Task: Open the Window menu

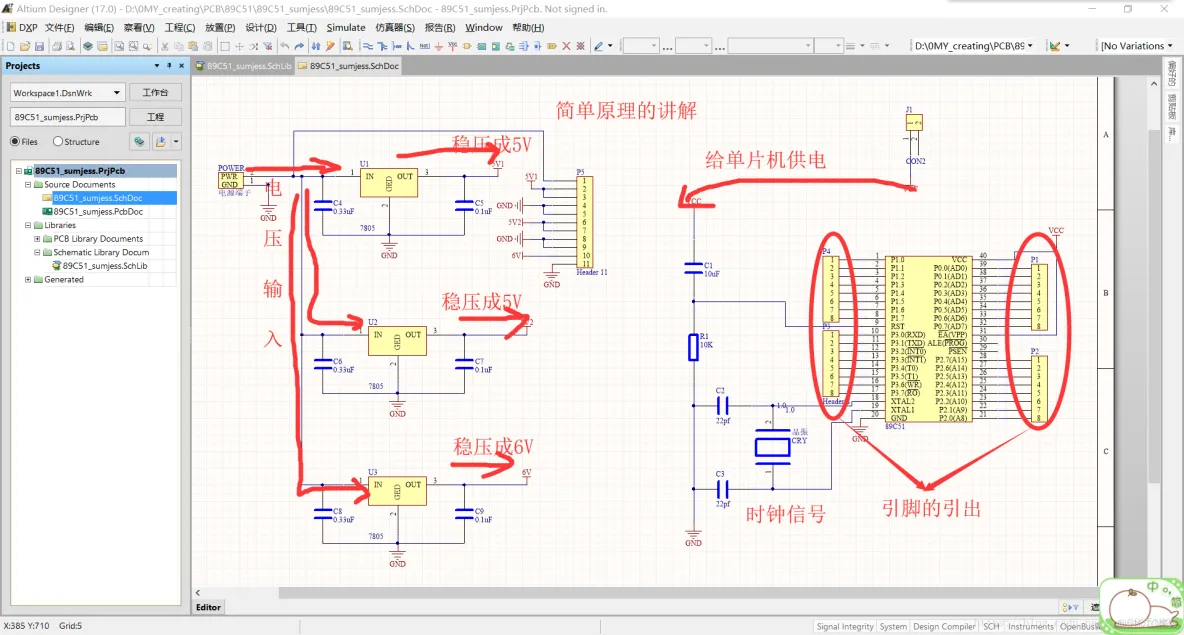Action: (x=483, y=27)
